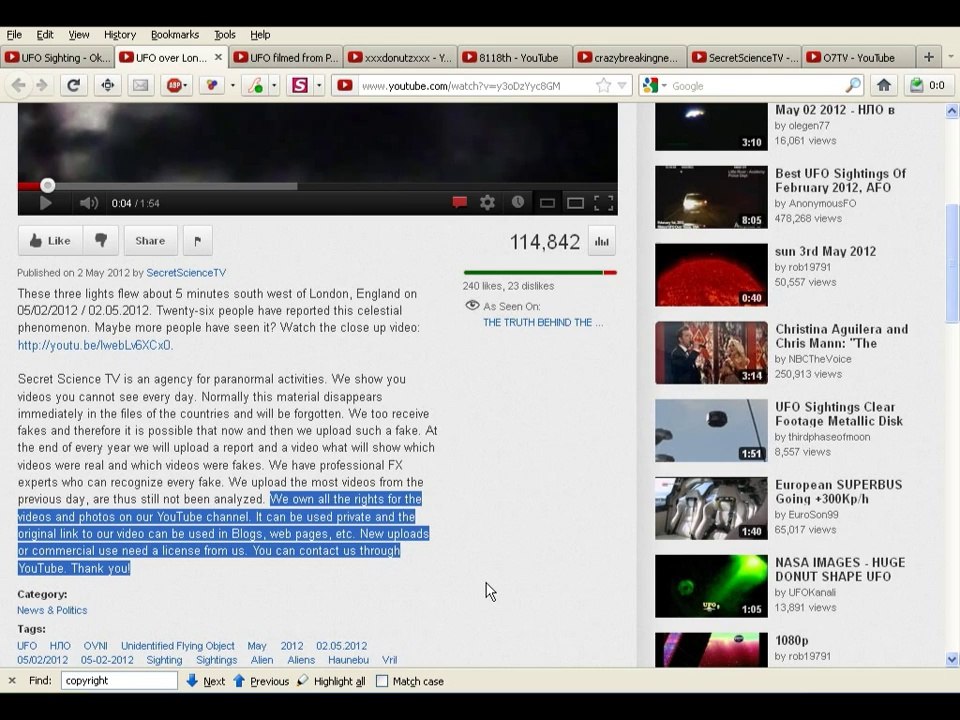Find the previous match with Previous arrow
Screen dimensions: 960x720
pos(261,681)
